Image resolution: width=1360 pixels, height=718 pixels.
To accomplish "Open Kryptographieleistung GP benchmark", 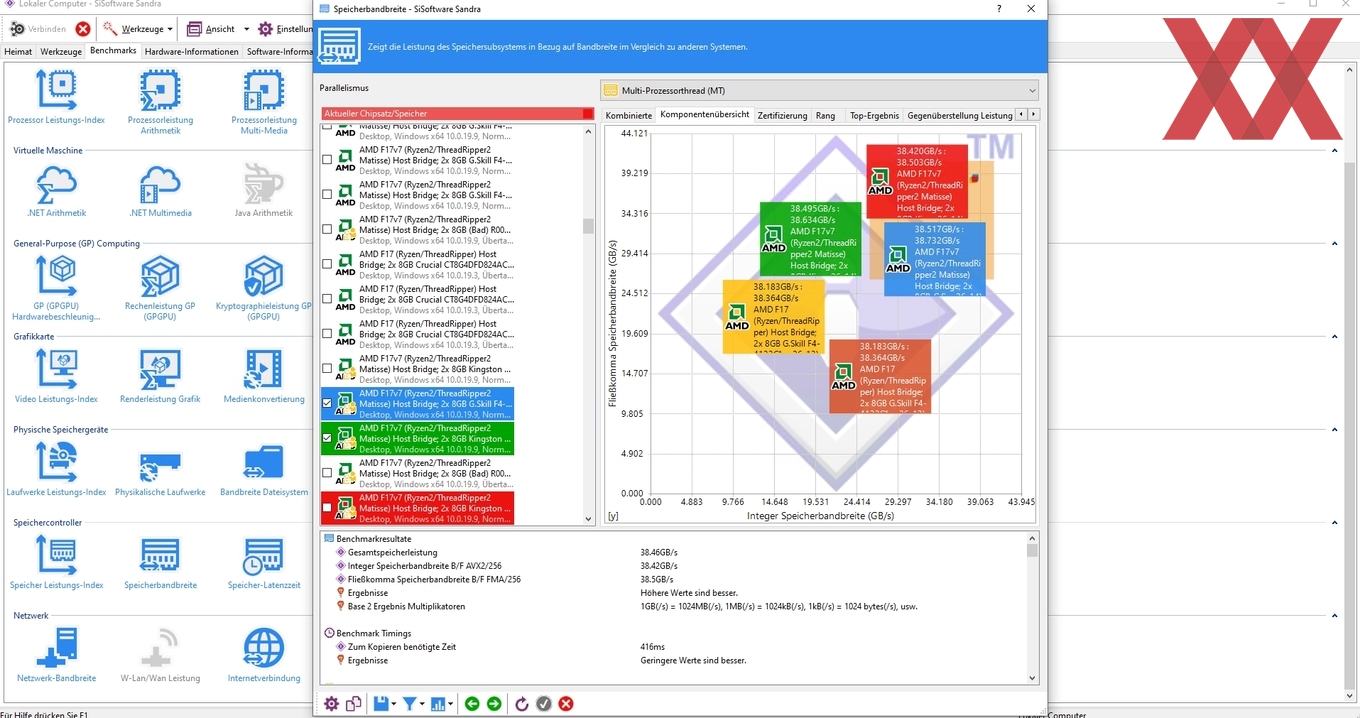I will (264, 288).
